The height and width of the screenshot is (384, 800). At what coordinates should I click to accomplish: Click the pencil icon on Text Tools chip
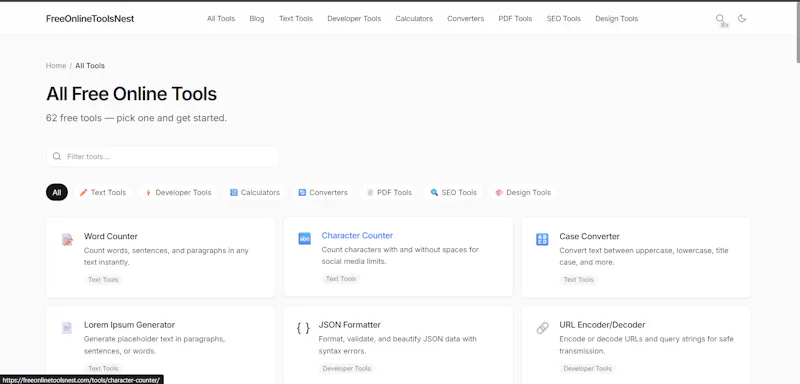(x=84, y=193)
